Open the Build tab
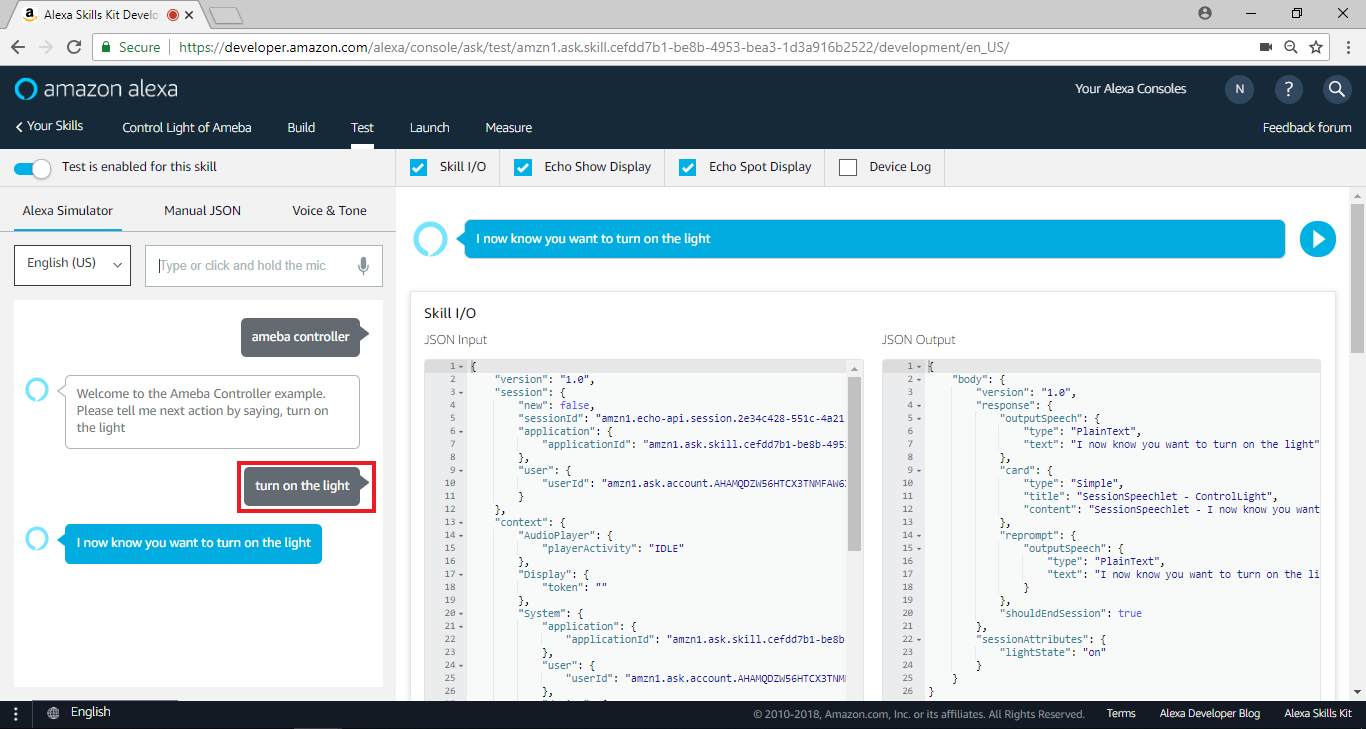Viewport: 1366px width, 729px height. (x=301, y=128)
